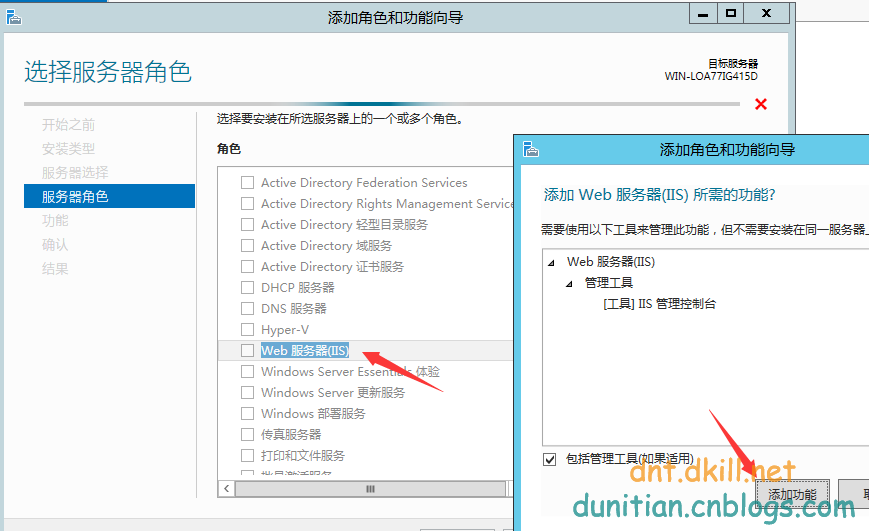Check the DHCP 服务器 role
The image size is (869, 531).
[248, 288]
